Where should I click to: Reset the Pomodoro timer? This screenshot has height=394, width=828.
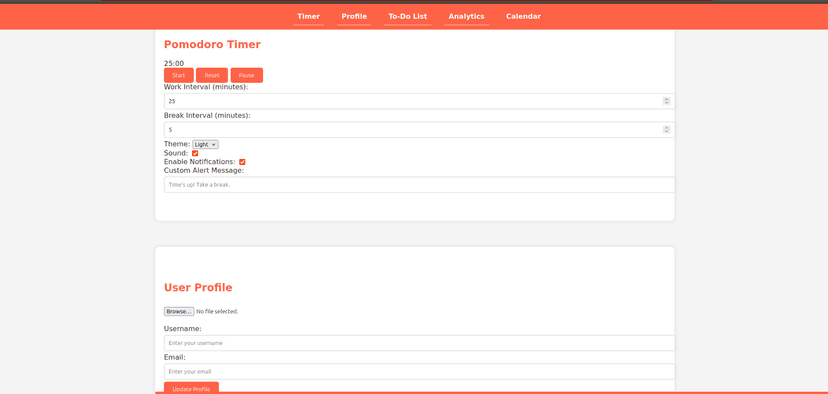pos(212,76)
